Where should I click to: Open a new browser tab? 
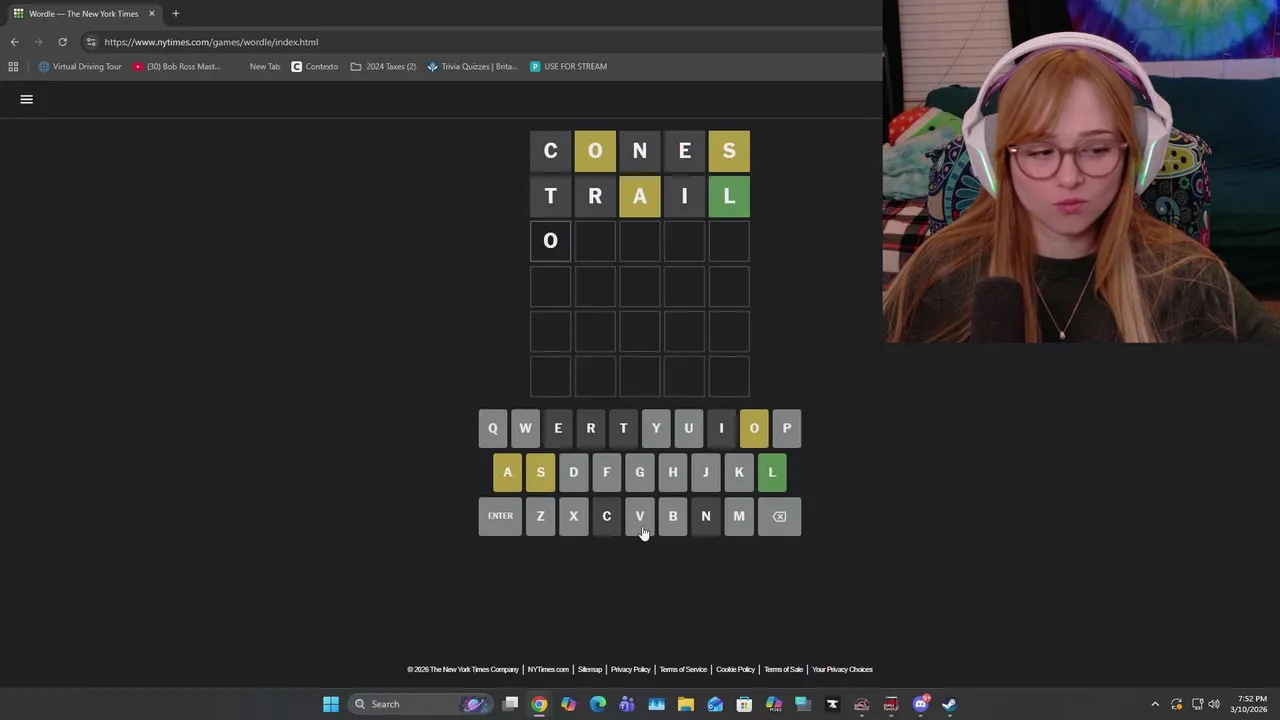[x=175, y=14]
